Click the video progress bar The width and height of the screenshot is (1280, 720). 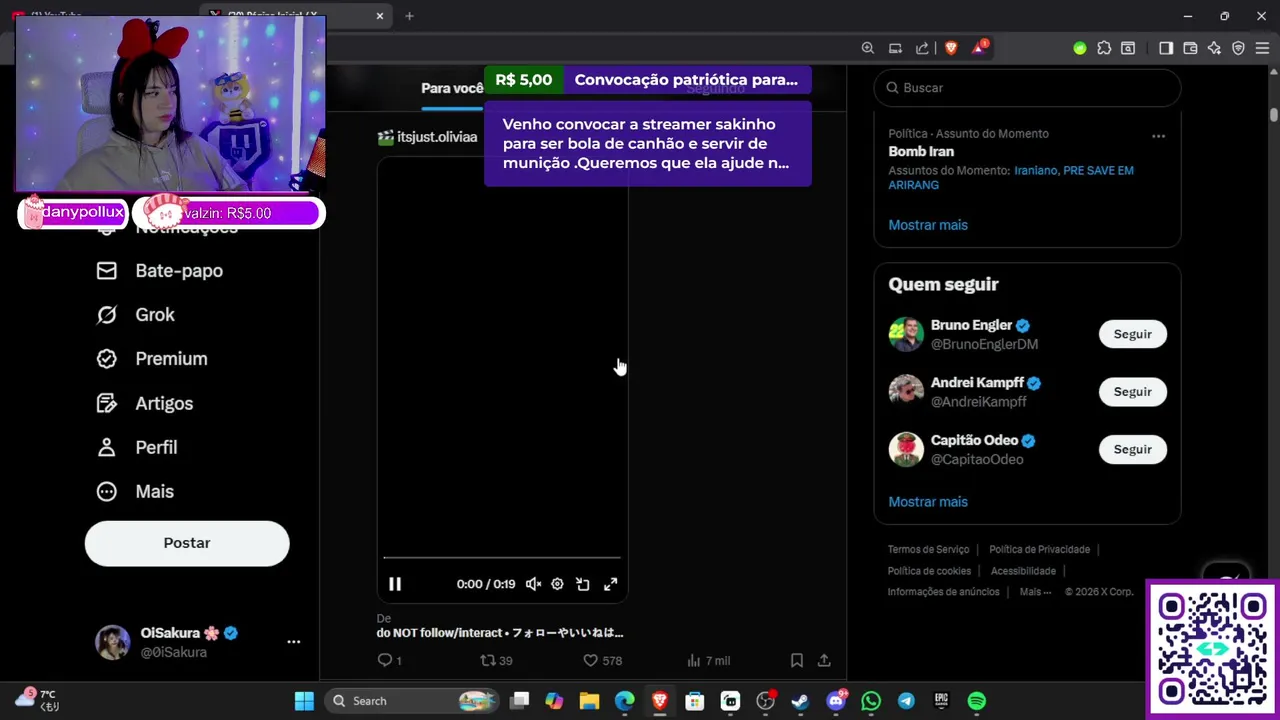click(x=502, y=557)
